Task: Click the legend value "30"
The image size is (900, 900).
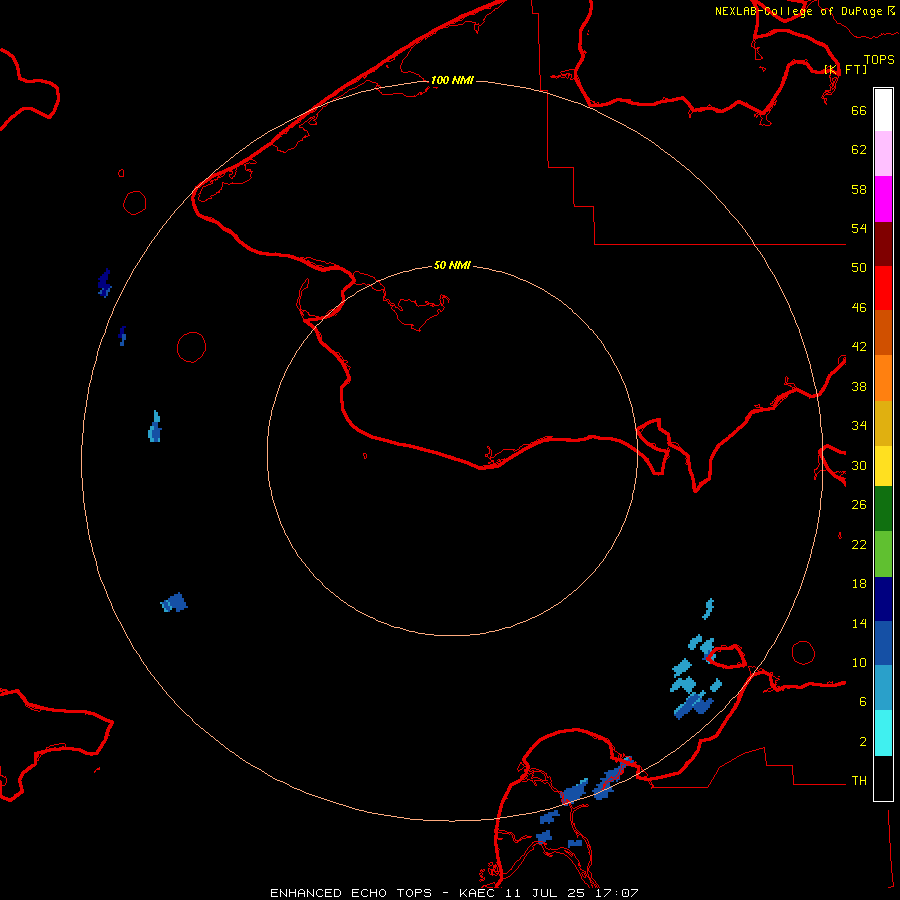Action: [x=859, y=465]
